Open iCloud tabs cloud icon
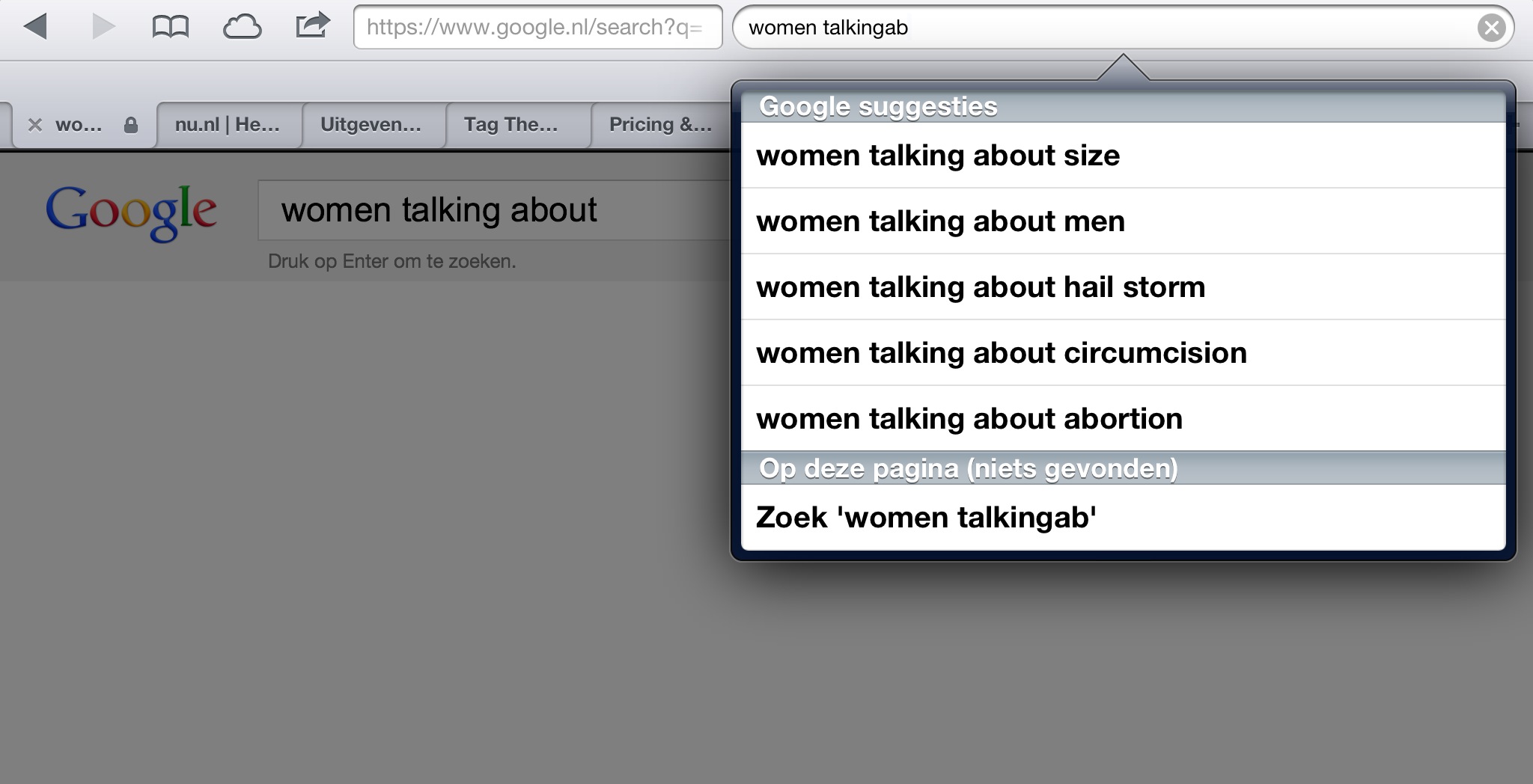 [x=242, y=28]
